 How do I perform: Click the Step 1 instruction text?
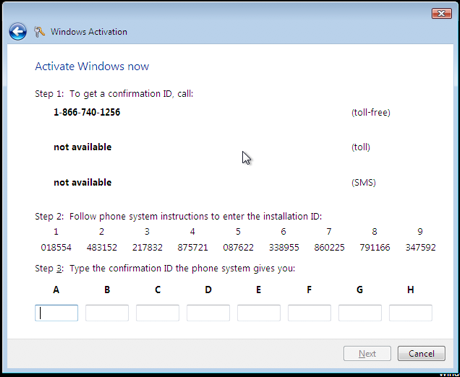[114, 94]
